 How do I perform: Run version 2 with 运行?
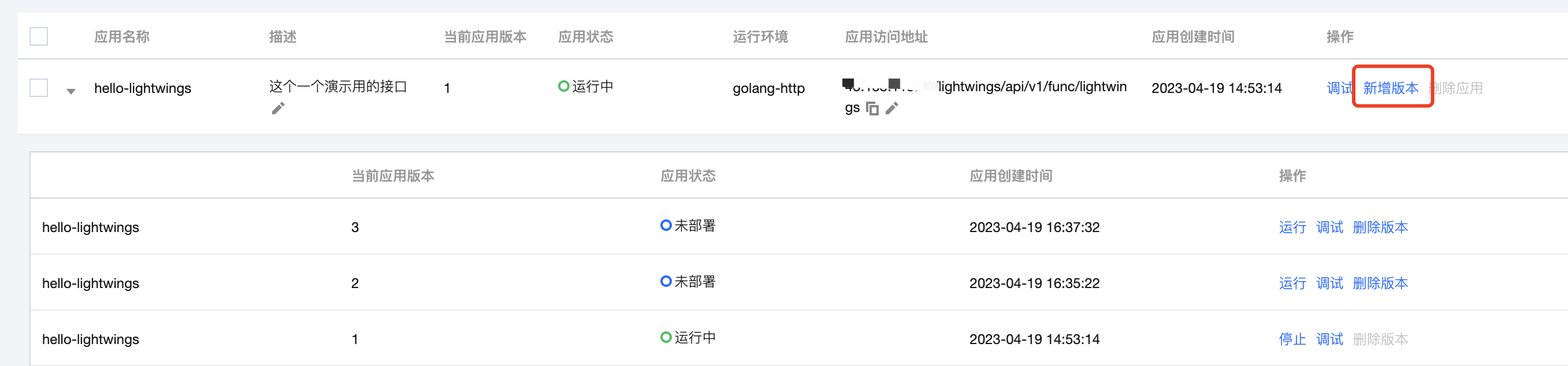[1292, 283]
